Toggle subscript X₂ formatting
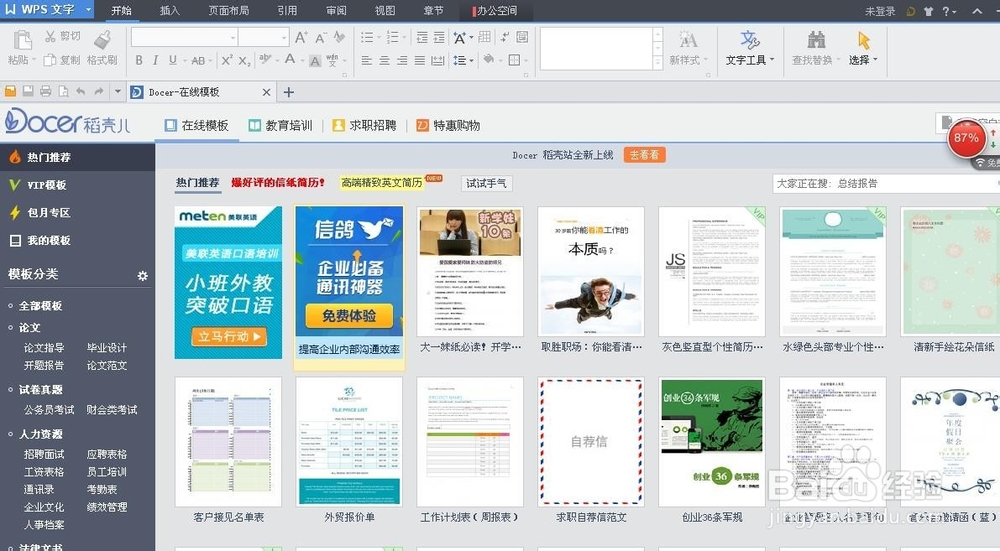The height and width of the screenshot is (551, 1000). (244, 61)
